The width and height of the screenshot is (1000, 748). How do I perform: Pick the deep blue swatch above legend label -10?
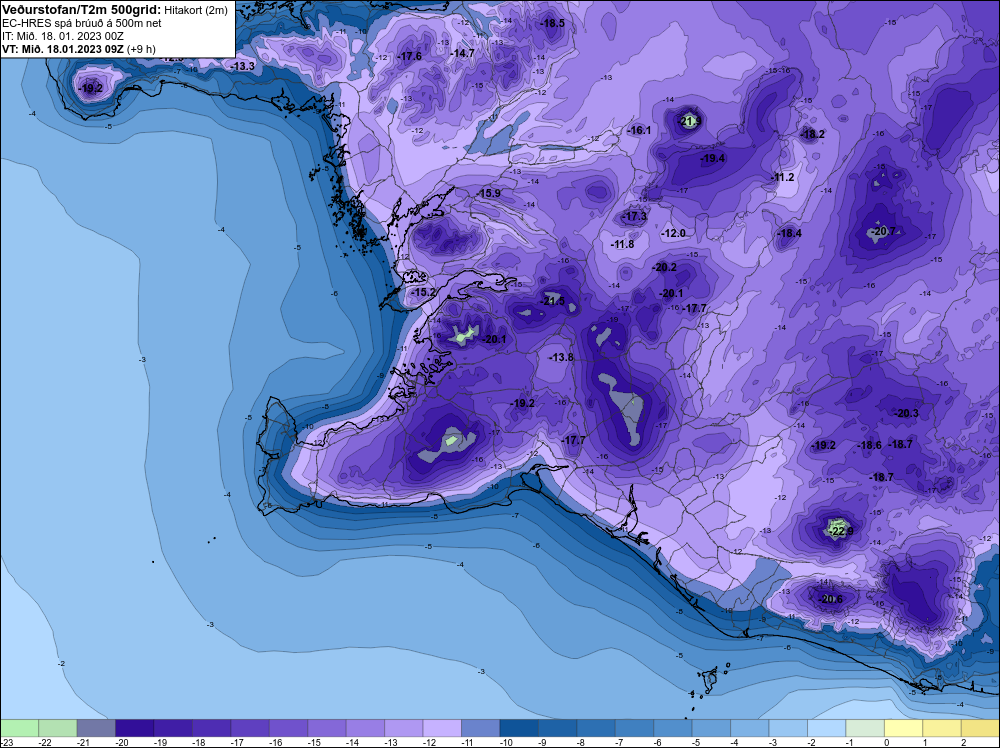(x=518, y=728)
